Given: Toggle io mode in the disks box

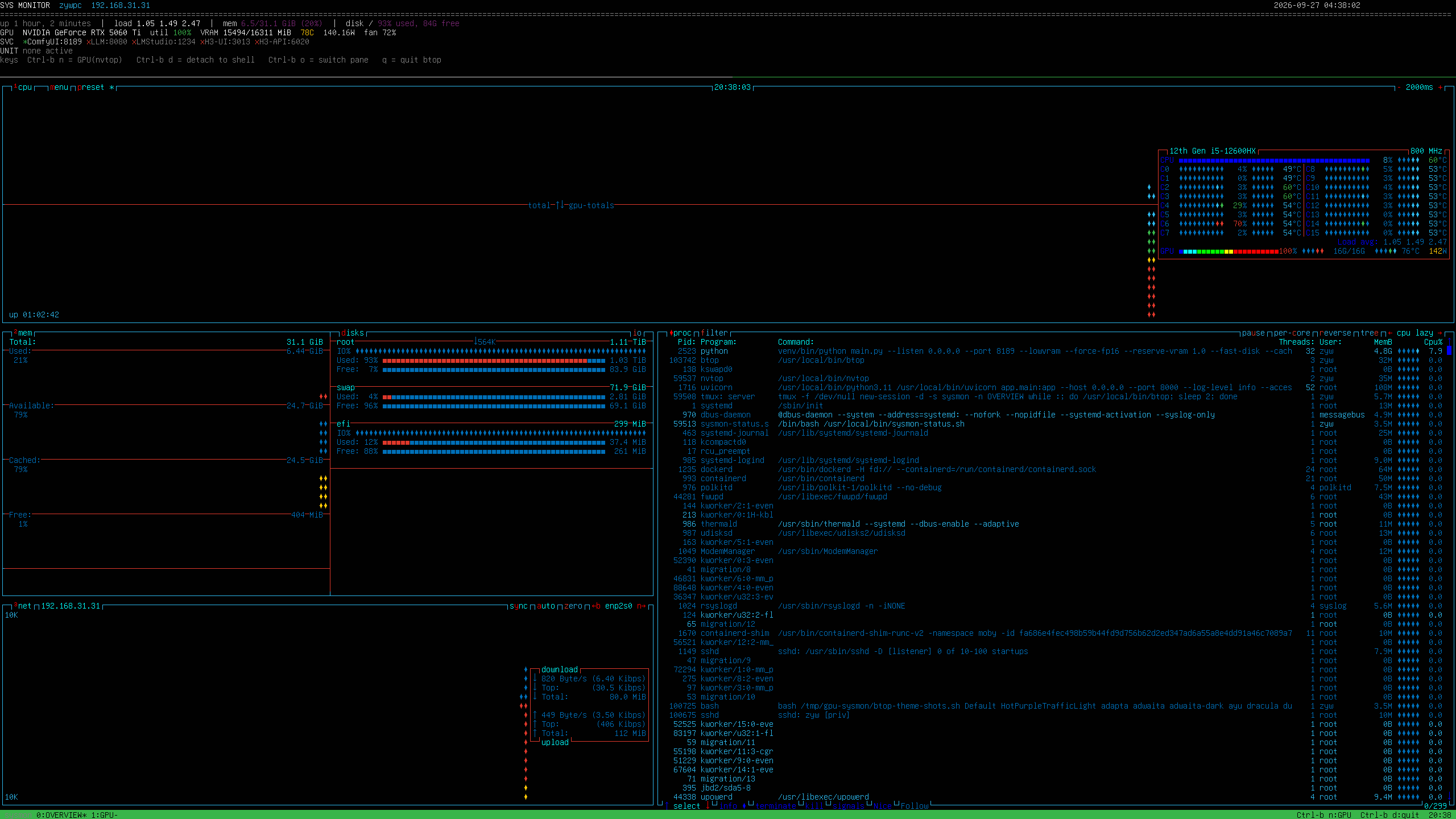Looking at the screenshot, I should (x=637, y=333).
